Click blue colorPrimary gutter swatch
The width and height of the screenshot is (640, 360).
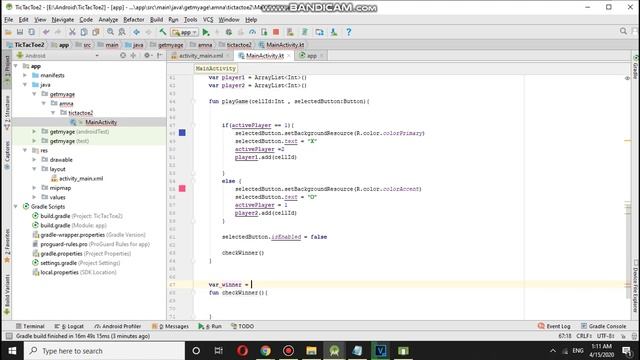(182, 133)
